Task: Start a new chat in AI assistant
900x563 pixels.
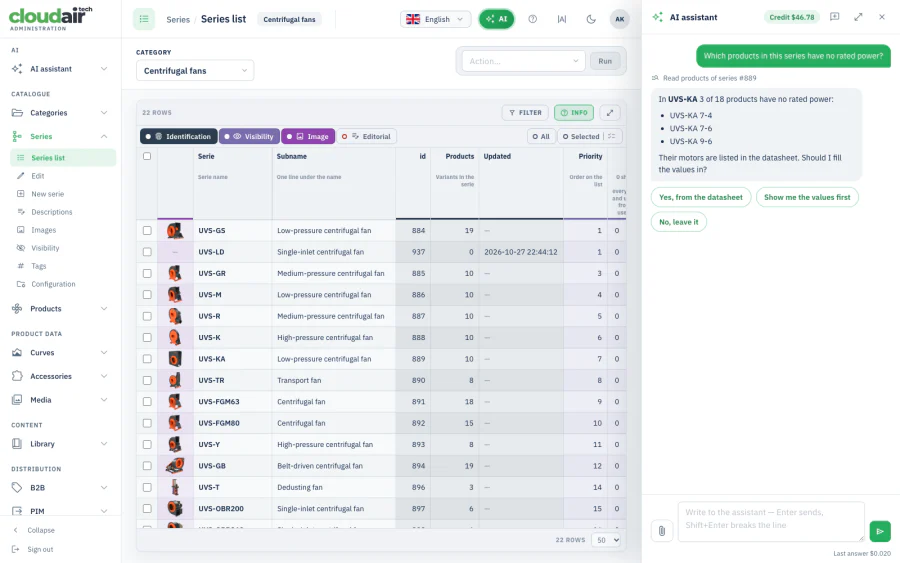Action: point(835,17)
